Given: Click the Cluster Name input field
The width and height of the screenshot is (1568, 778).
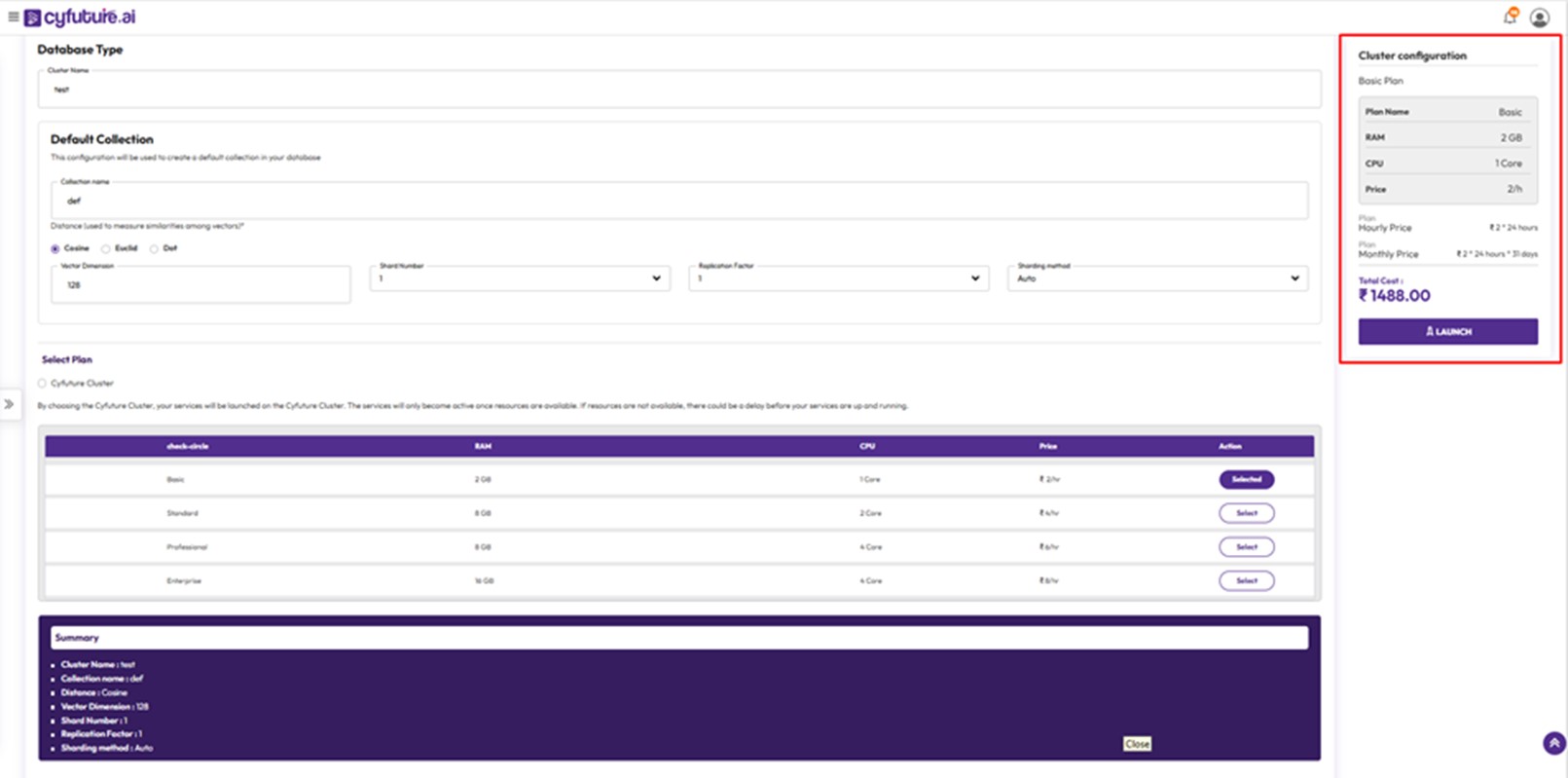Looking at the screenshot, I should pyautogui.click(x=678, y=90).
